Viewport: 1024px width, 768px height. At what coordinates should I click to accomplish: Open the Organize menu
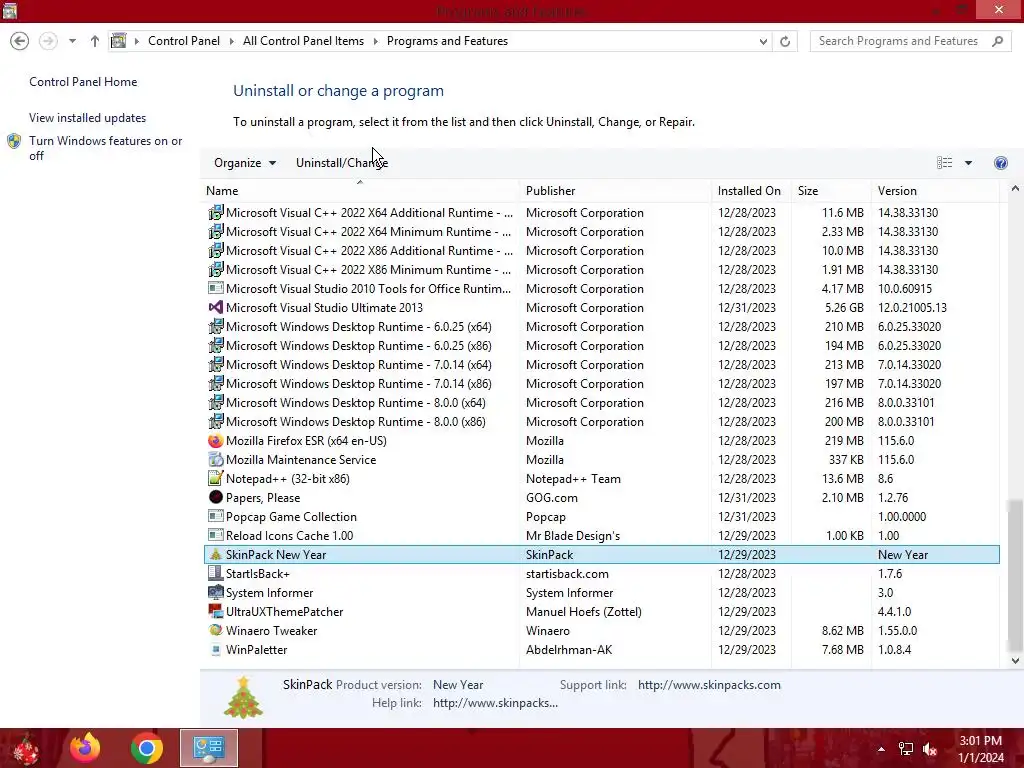click(245, 163)
